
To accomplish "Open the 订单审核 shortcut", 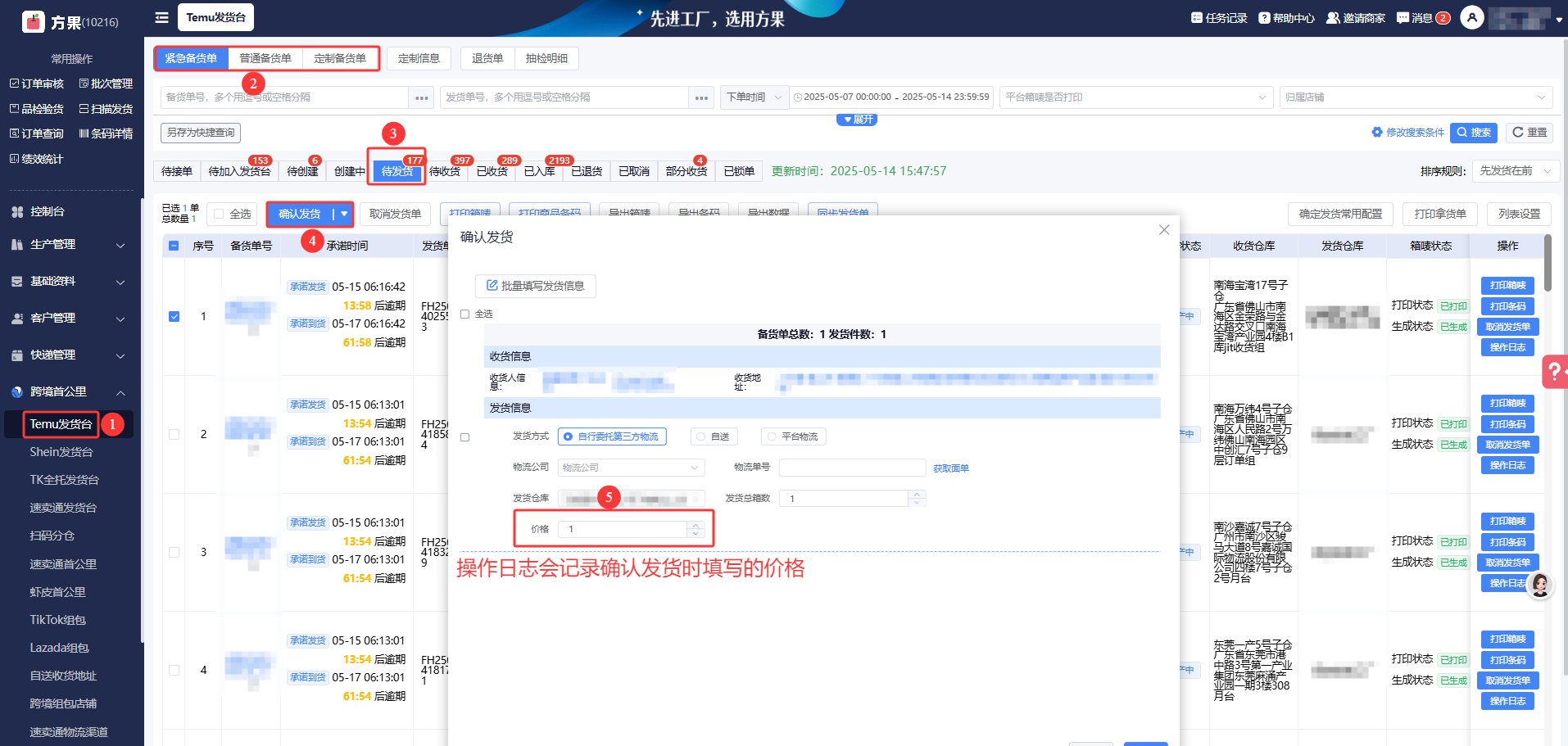I will tap(37, 84).
